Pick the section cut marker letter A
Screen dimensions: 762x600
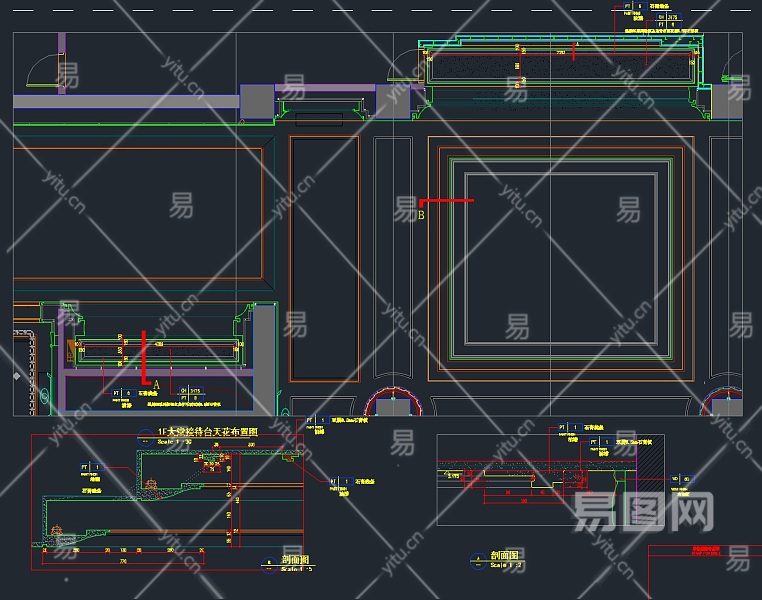[156, 385]
